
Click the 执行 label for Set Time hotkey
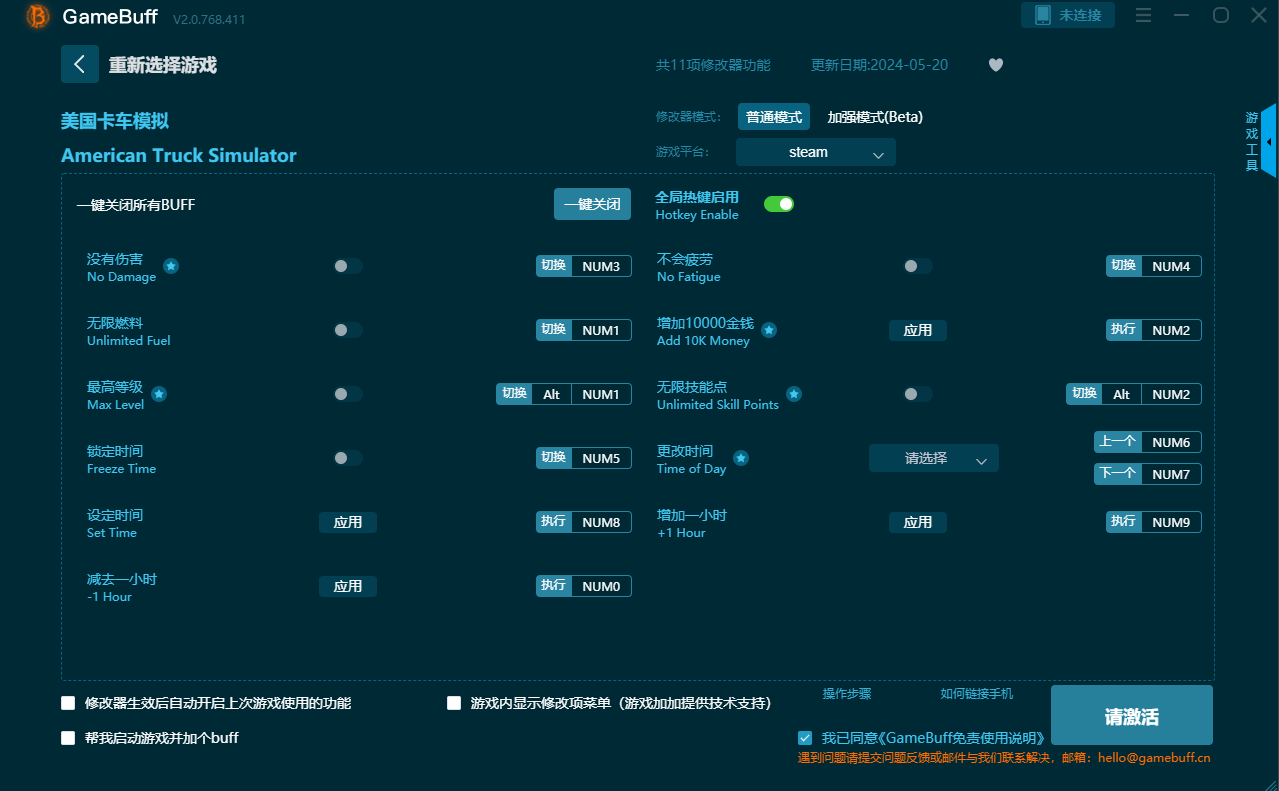coord(554,522)
